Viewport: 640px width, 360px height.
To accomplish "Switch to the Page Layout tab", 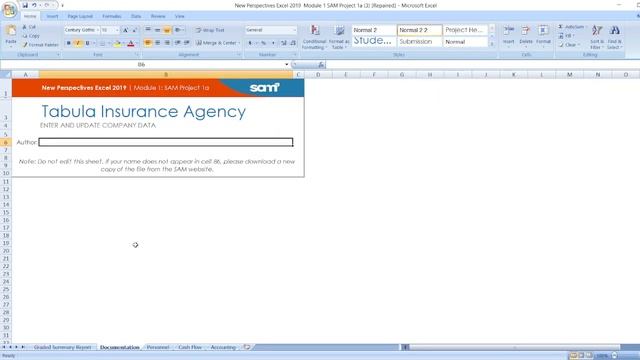I will click(80, 16).
